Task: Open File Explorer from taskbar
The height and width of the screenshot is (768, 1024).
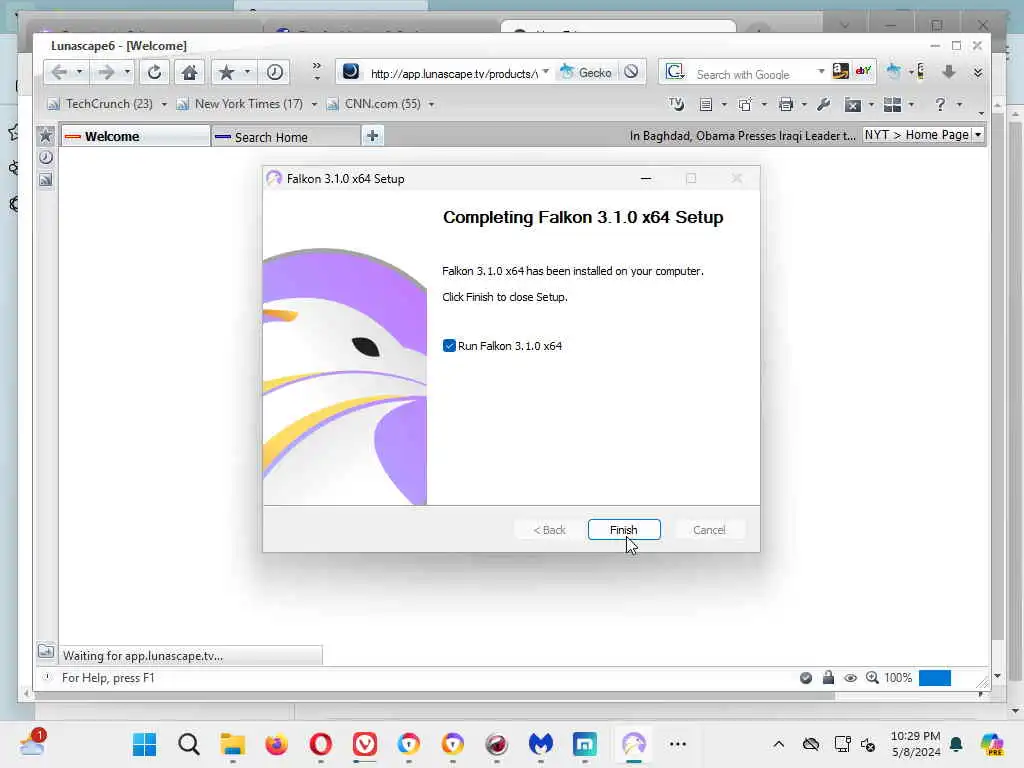Action: 232,744
